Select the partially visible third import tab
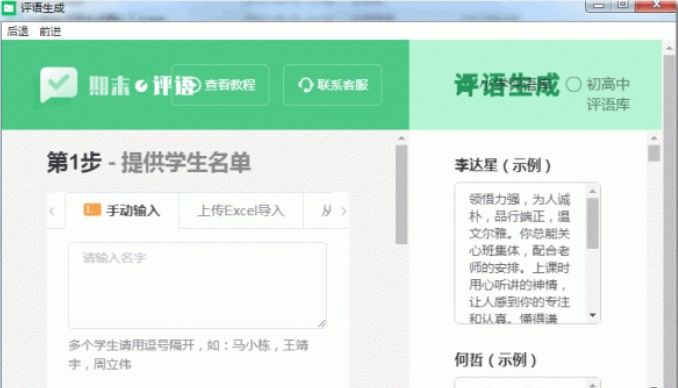 tap(326, 211)
